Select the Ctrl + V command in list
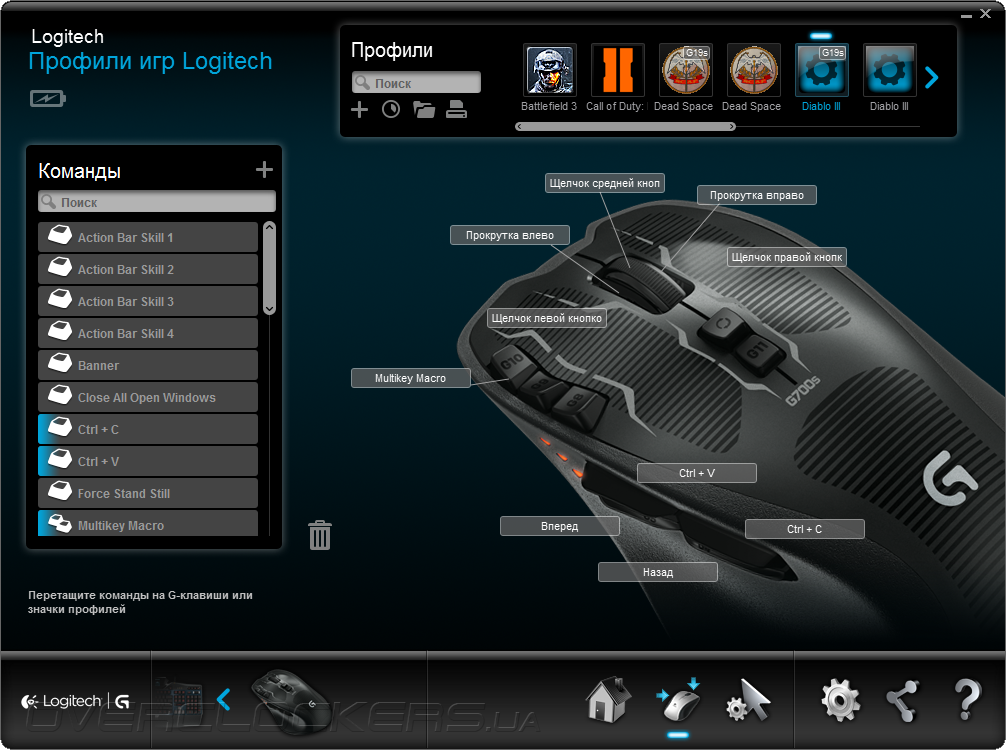This screenshot has height=750, width=1006. (148, 462)
